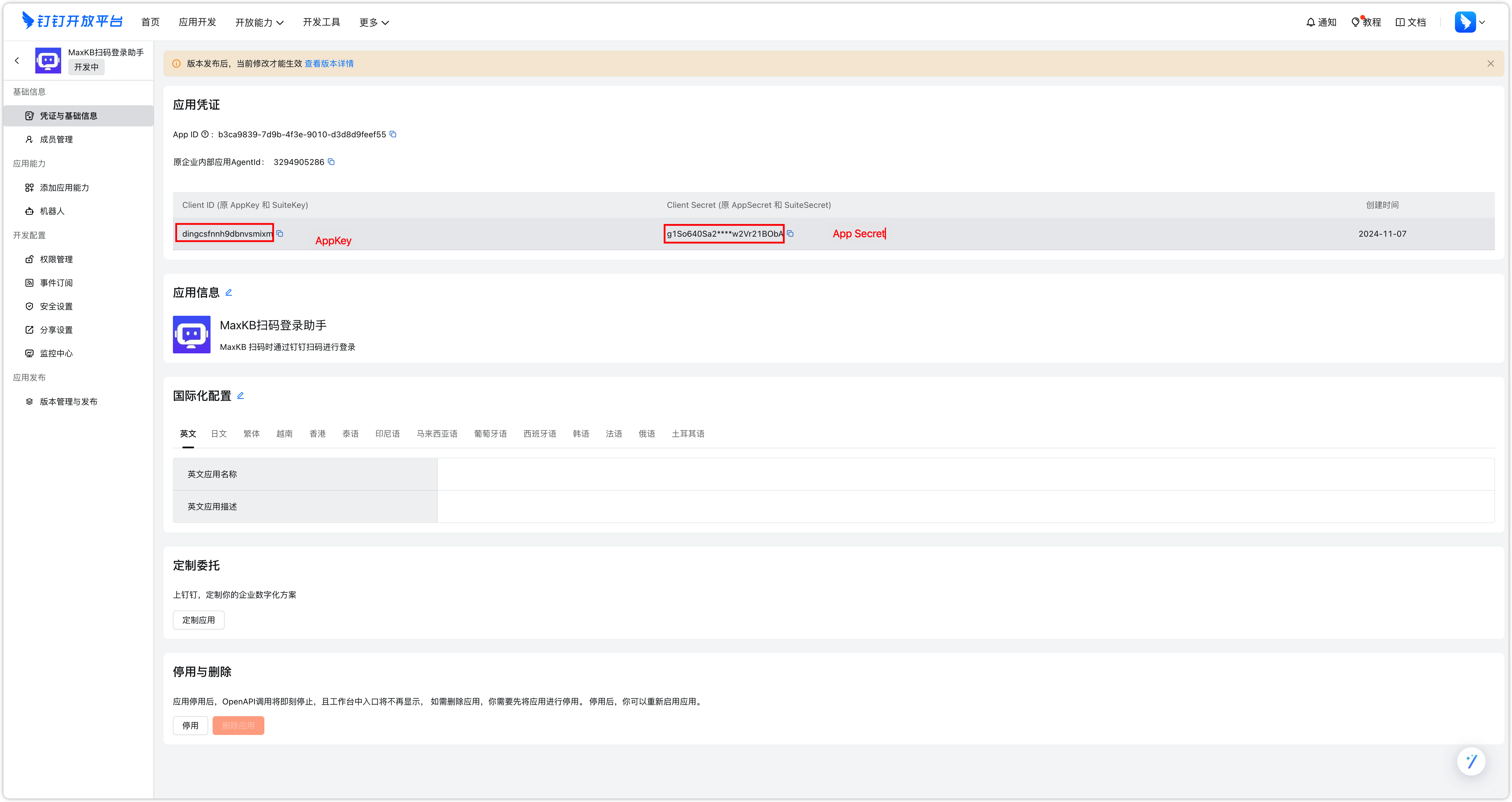Copy the Client ID dingcsfnnh9dbnvsmixm
Viewport: 1512px width, 802px height.
(280, 233)
